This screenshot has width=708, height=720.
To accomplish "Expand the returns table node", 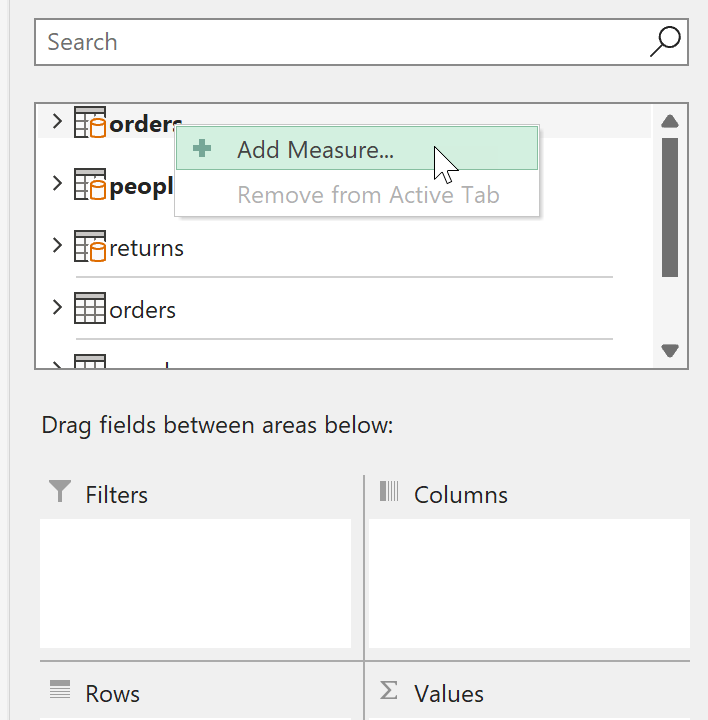I will 57,246.
